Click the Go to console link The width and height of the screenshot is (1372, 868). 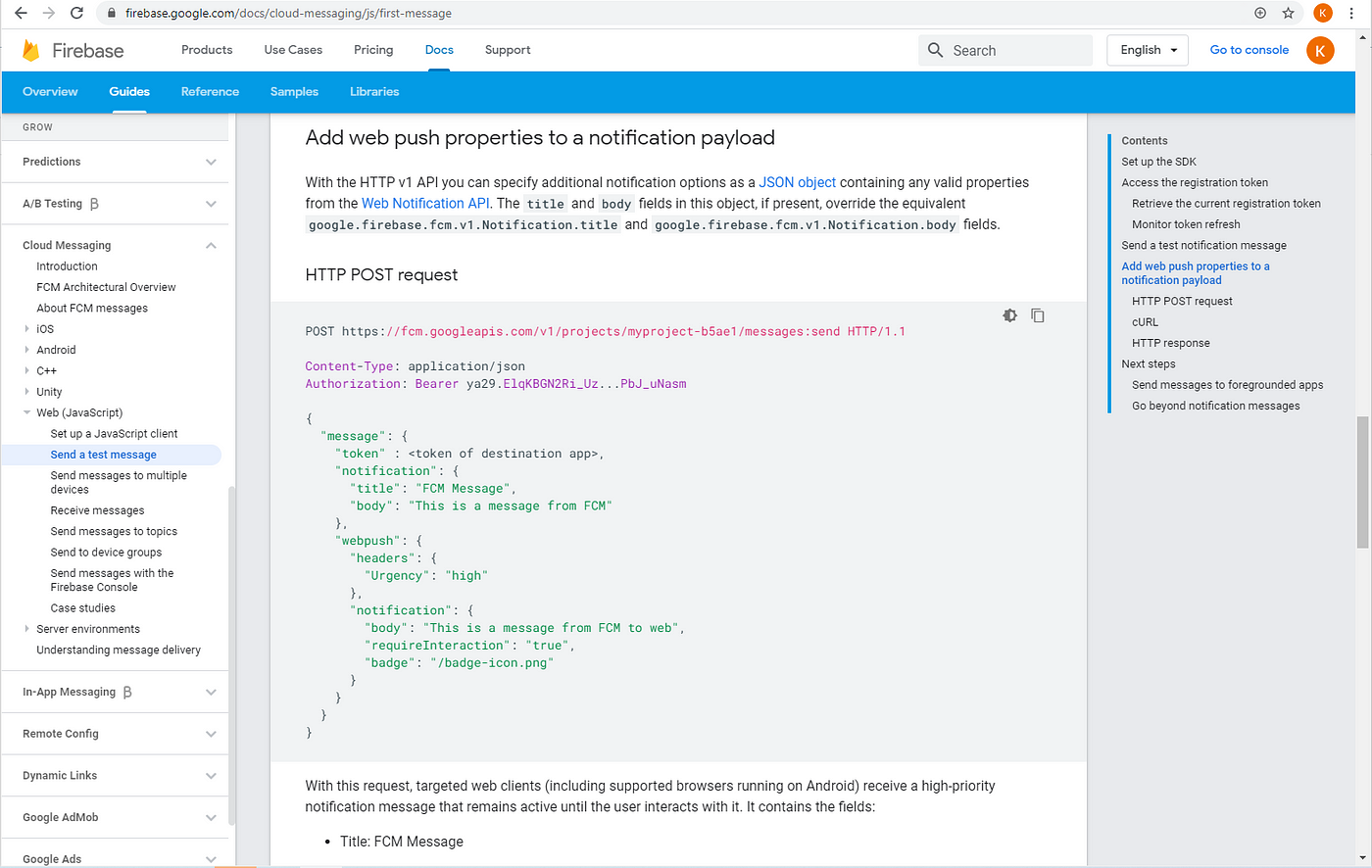1249,50
